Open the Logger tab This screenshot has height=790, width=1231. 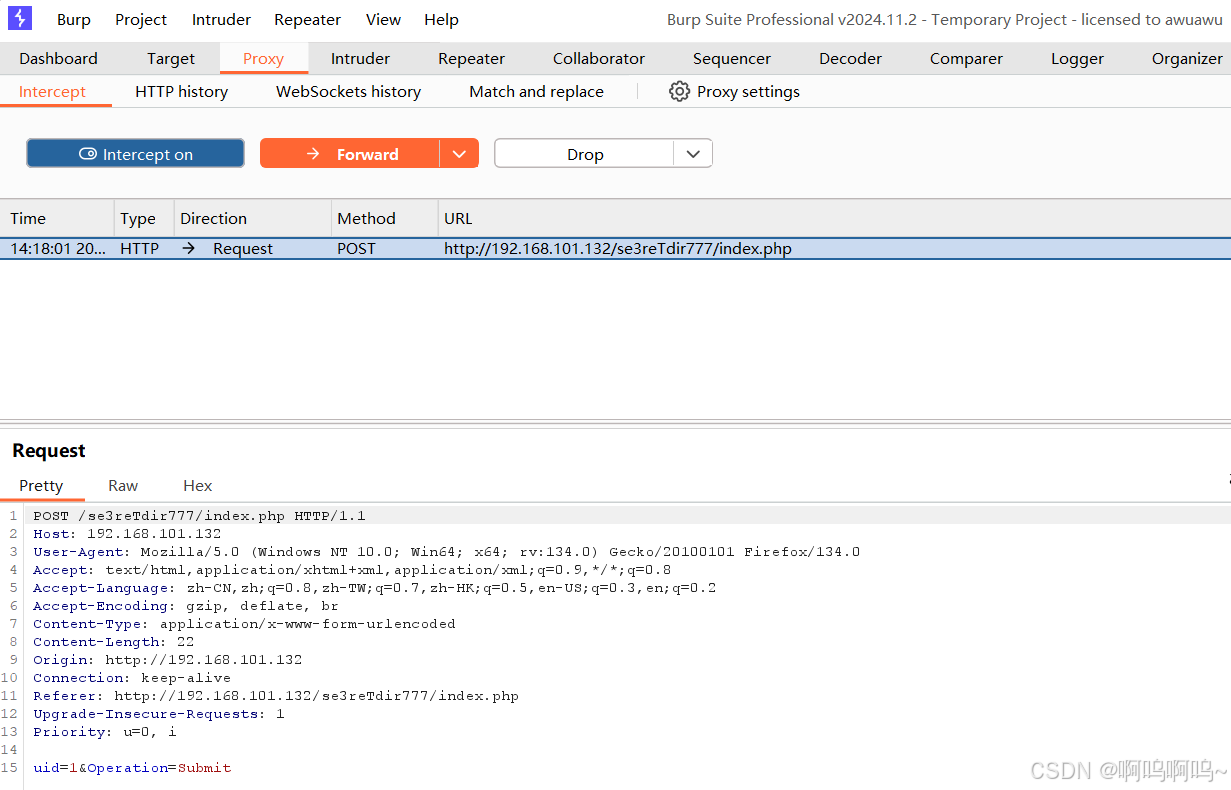pyautogui.click(x=1077, y=59)
